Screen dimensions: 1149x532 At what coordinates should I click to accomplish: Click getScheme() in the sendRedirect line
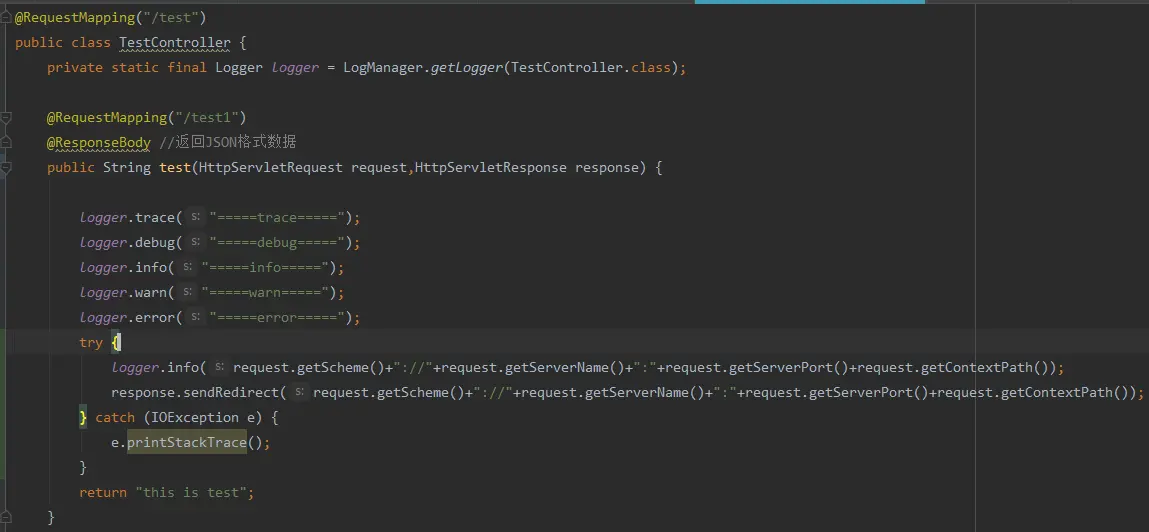[421, 393]
